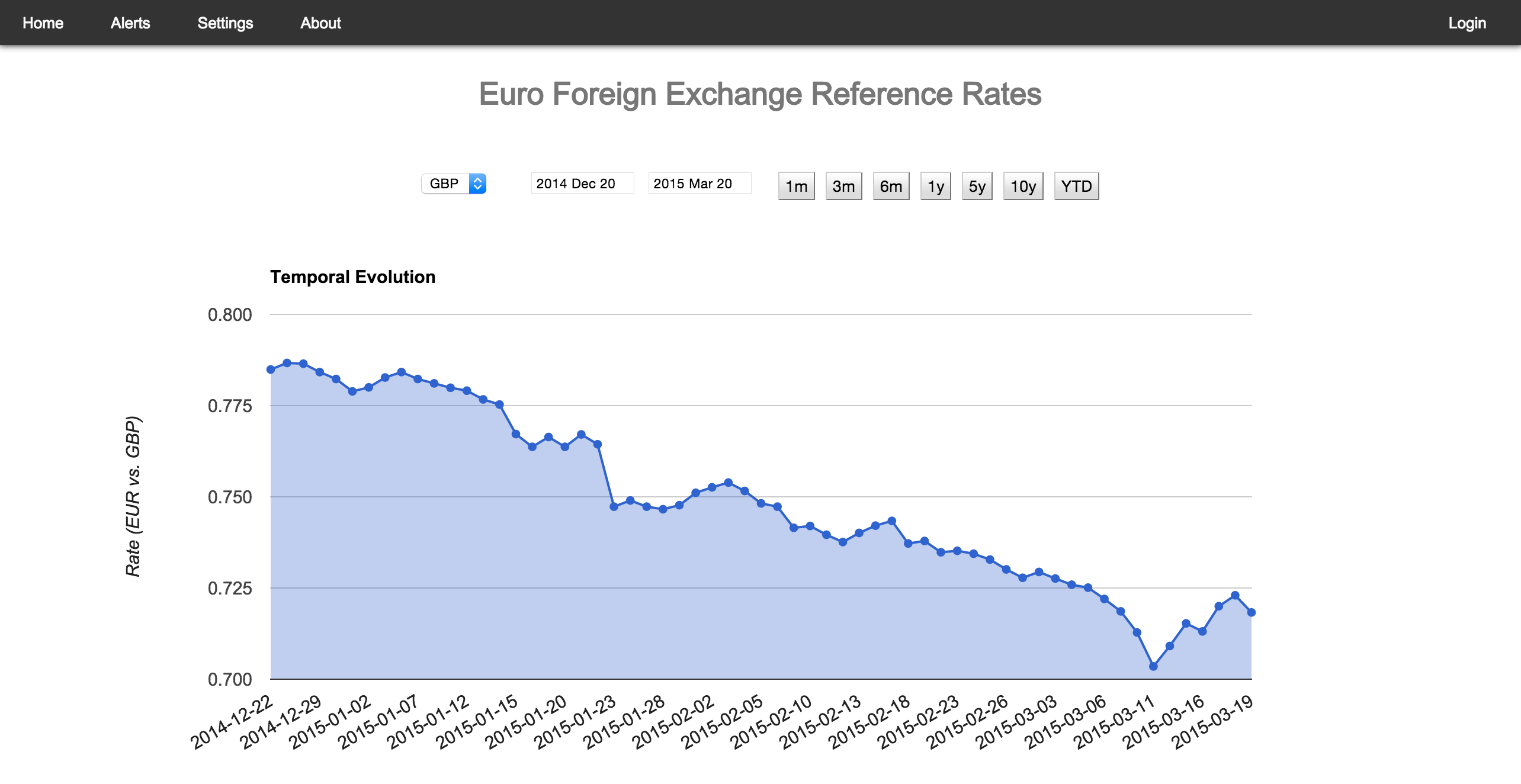This screenshot has height=784, width=1521.
Task: Open the Alerts section
Action: coord(130,23)
